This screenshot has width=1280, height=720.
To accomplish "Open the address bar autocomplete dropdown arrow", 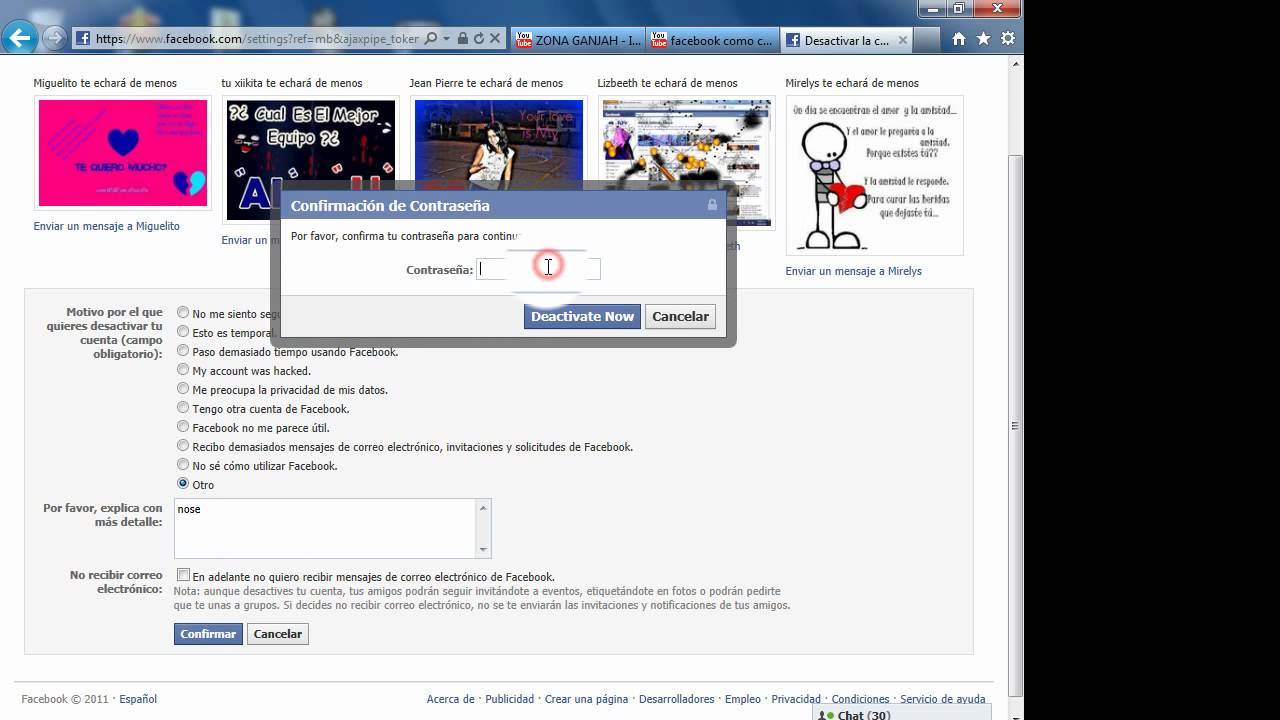I will pos(446,39).
